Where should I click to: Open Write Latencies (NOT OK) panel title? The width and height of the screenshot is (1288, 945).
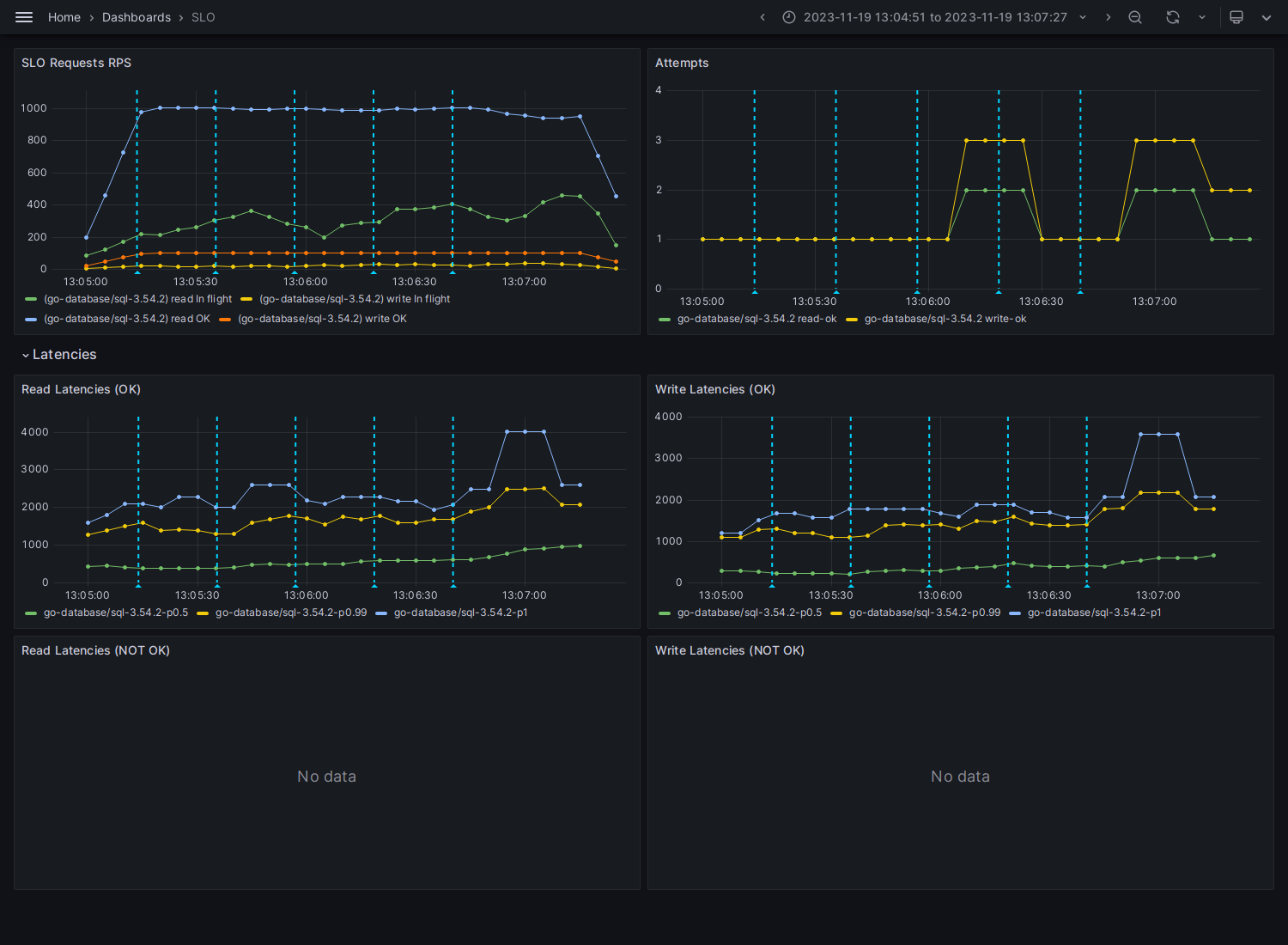tap(730, 650)
